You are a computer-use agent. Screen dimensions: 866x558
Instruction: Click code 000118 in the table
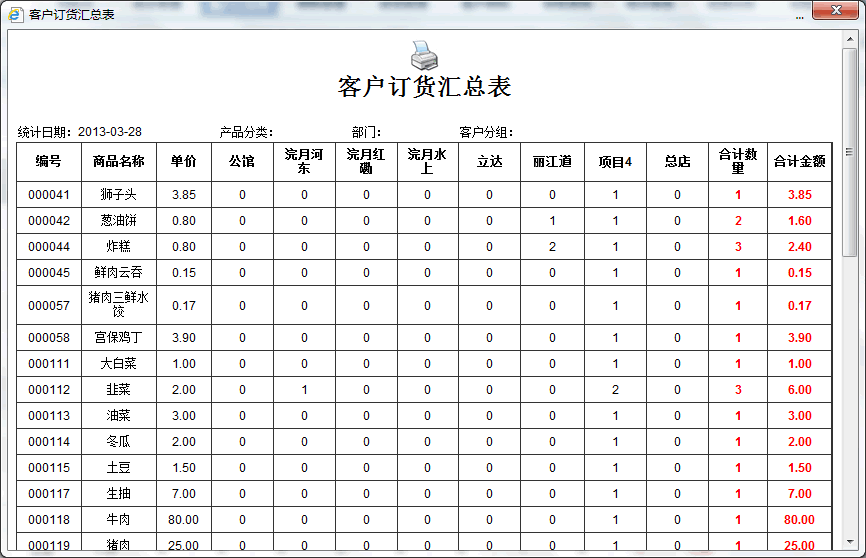49,519
